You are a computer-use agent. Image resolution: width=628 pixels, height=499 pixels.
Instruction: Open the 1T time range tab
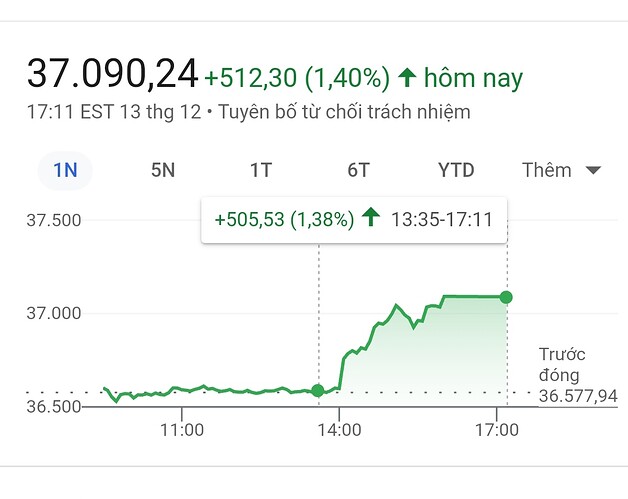261,170
